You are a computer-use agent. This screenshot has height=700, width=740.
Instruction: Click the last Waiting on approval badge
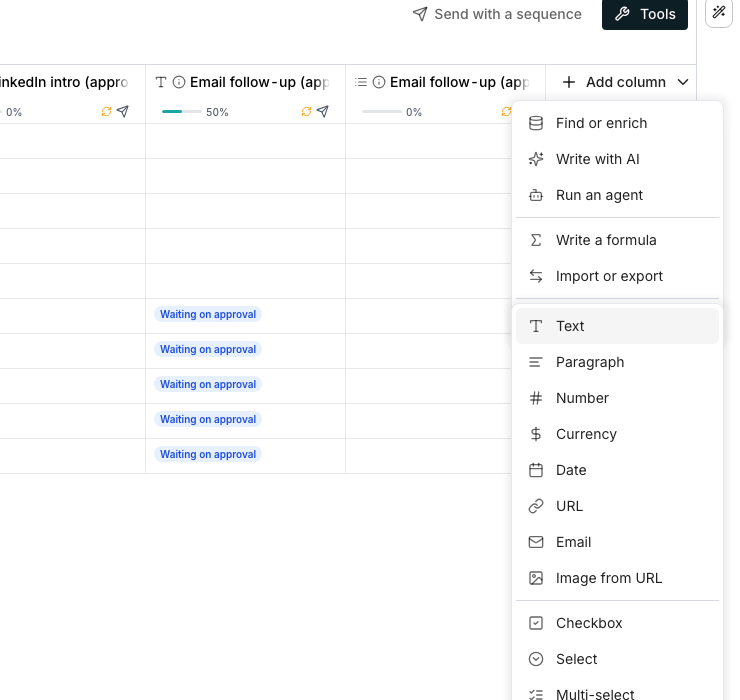[x=208, y=454]
